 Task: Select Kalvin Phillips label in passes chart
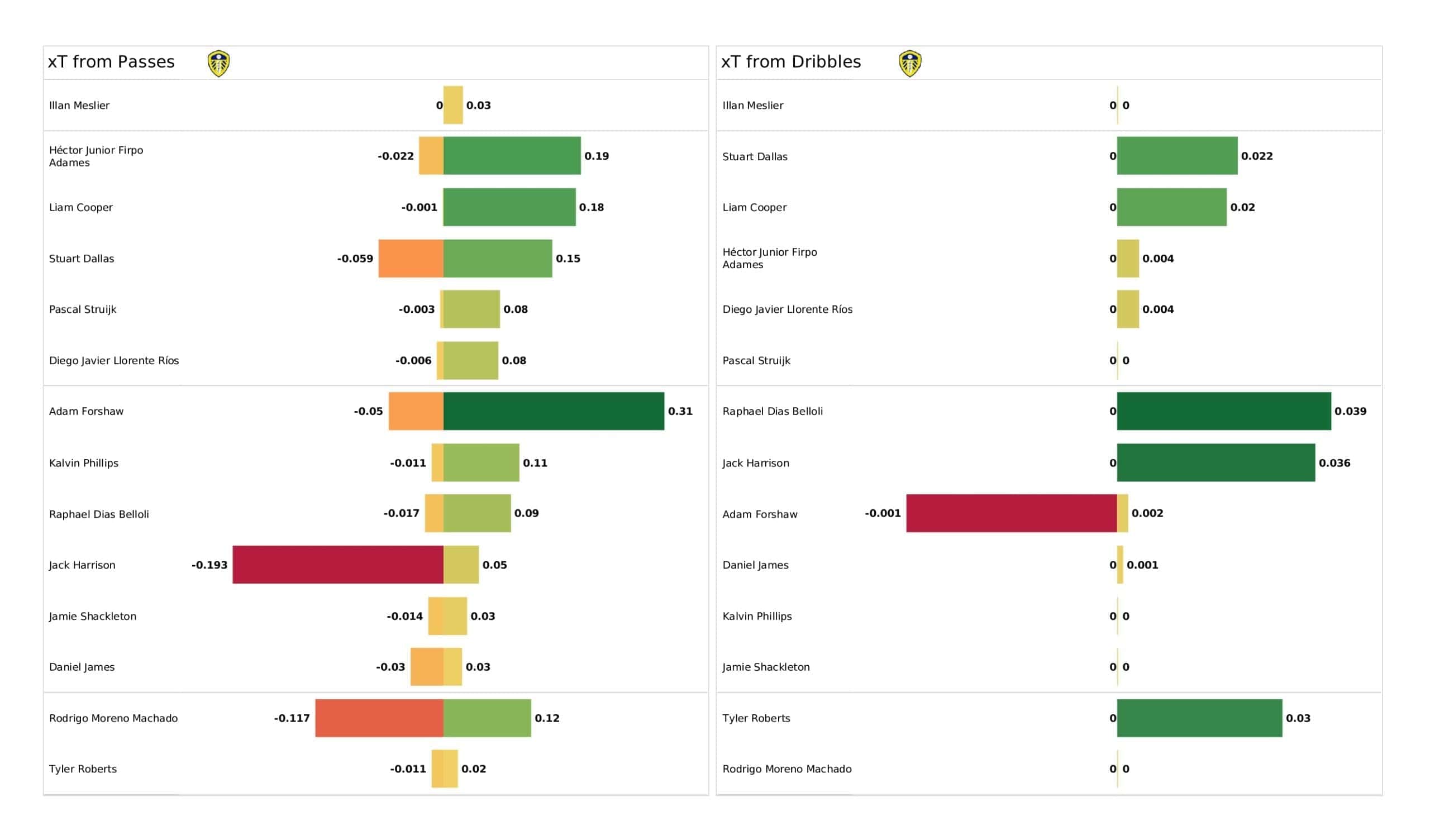(x=84, y=463)
